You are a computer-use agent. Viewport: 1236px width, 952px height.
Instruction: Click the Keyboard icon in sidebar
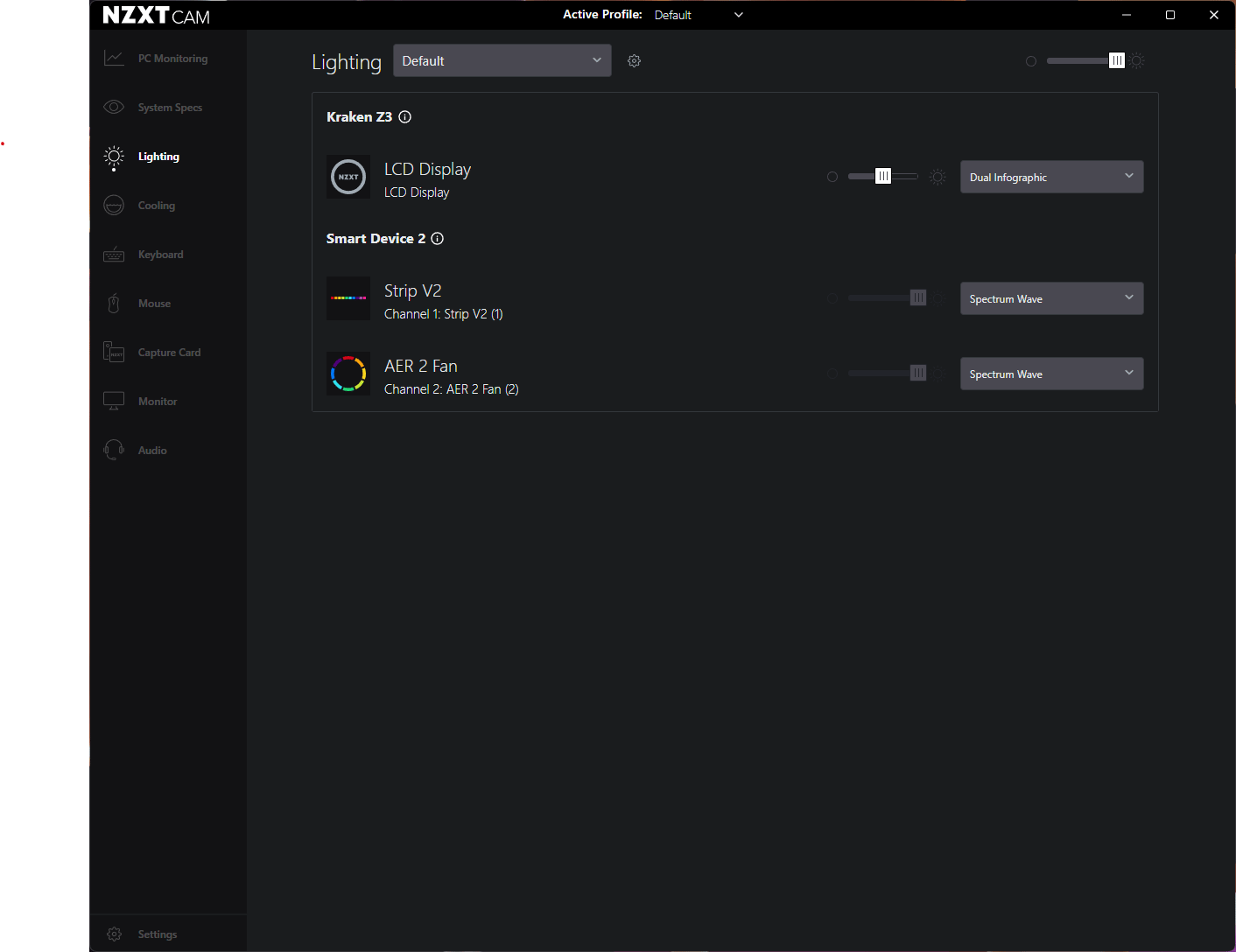click(x=114, y=255)
